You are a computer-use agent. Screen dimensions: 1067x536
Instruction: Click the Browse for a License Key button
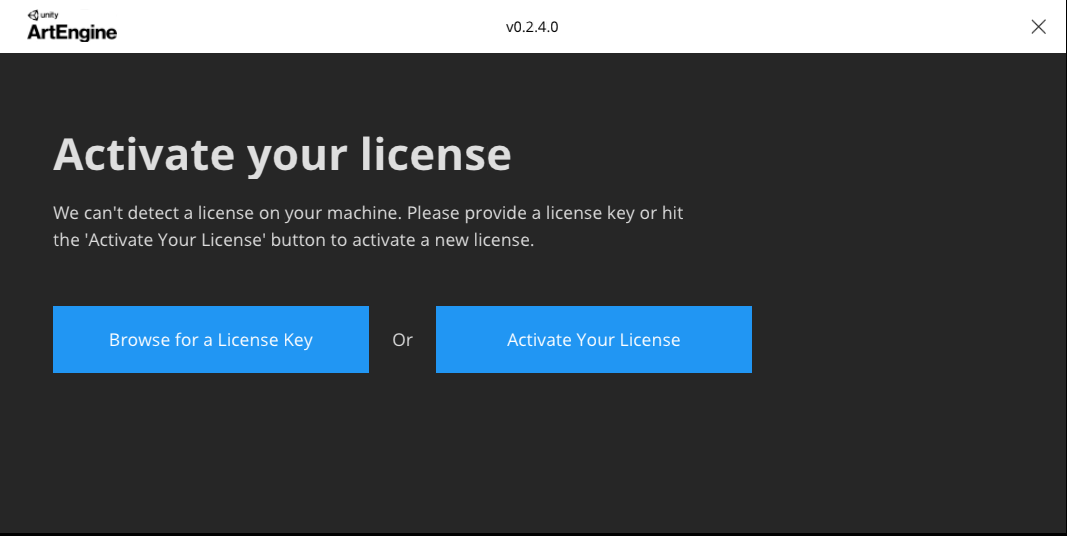tap(211, 339)
